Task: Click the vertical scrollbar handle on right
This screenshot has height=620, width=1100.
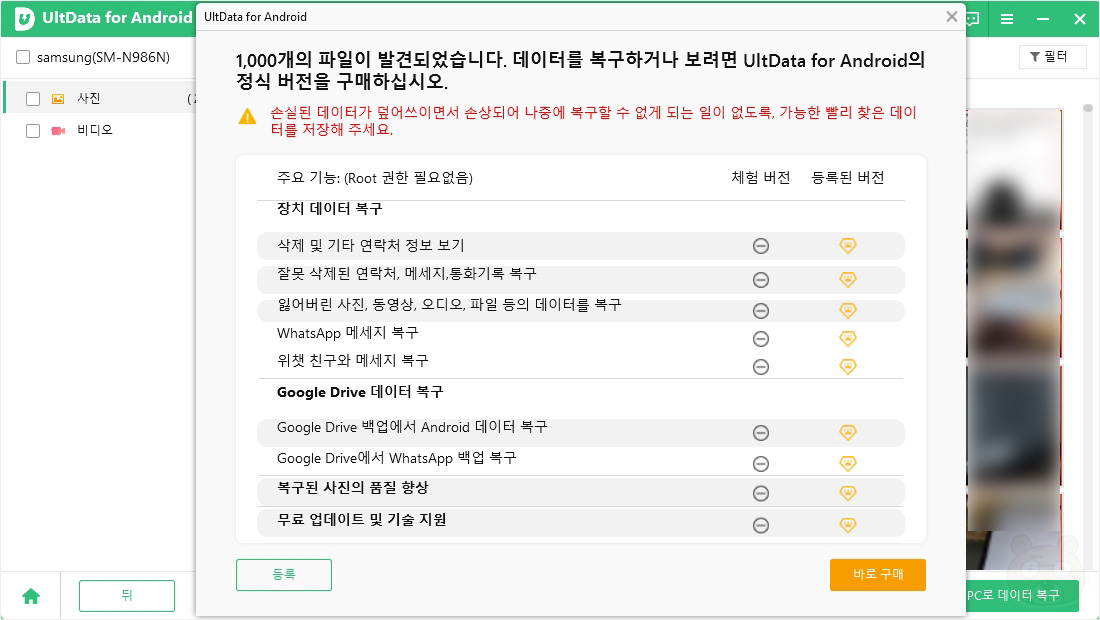Action: 1087,108
